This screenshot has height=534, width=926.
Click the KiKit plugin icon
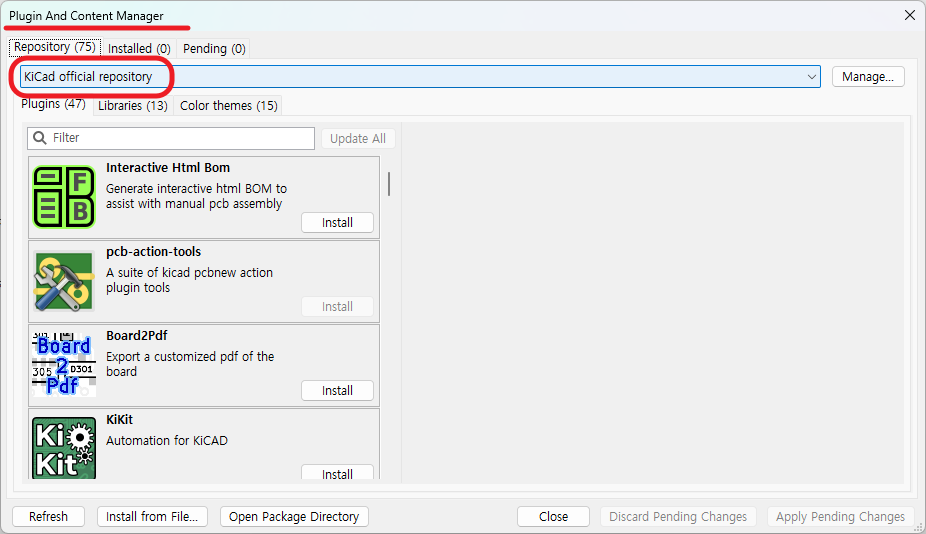coord(64,448)
